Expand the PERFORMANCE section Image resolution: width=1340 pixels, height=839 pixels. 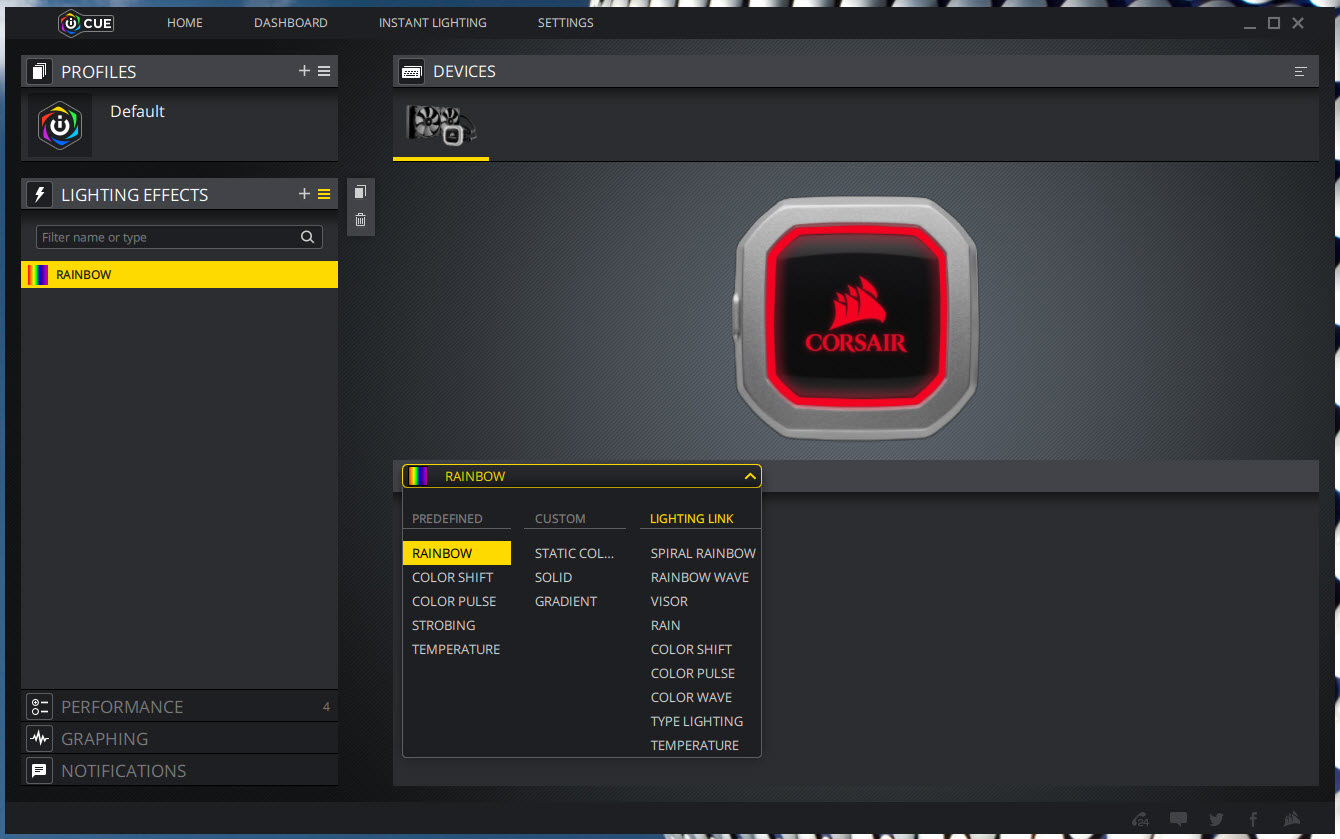click(179, 706)
